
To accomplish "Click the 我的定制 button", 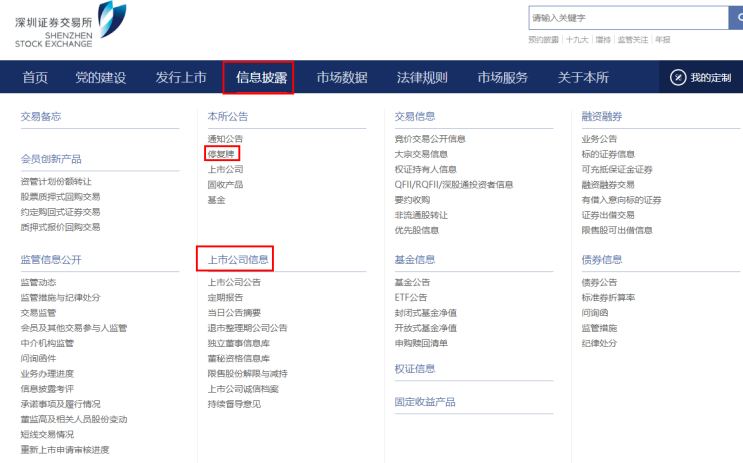I will [x=701, y=77].
